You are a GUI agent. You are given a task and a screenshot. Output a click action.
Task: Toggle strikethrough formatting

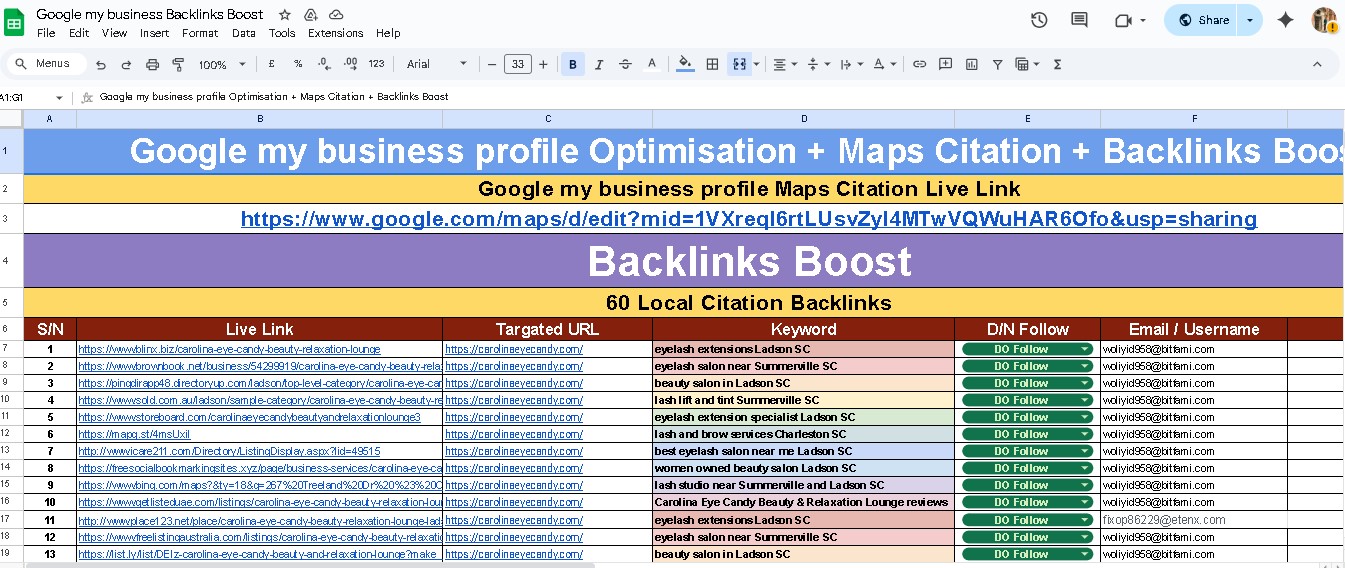coord(625,64)
